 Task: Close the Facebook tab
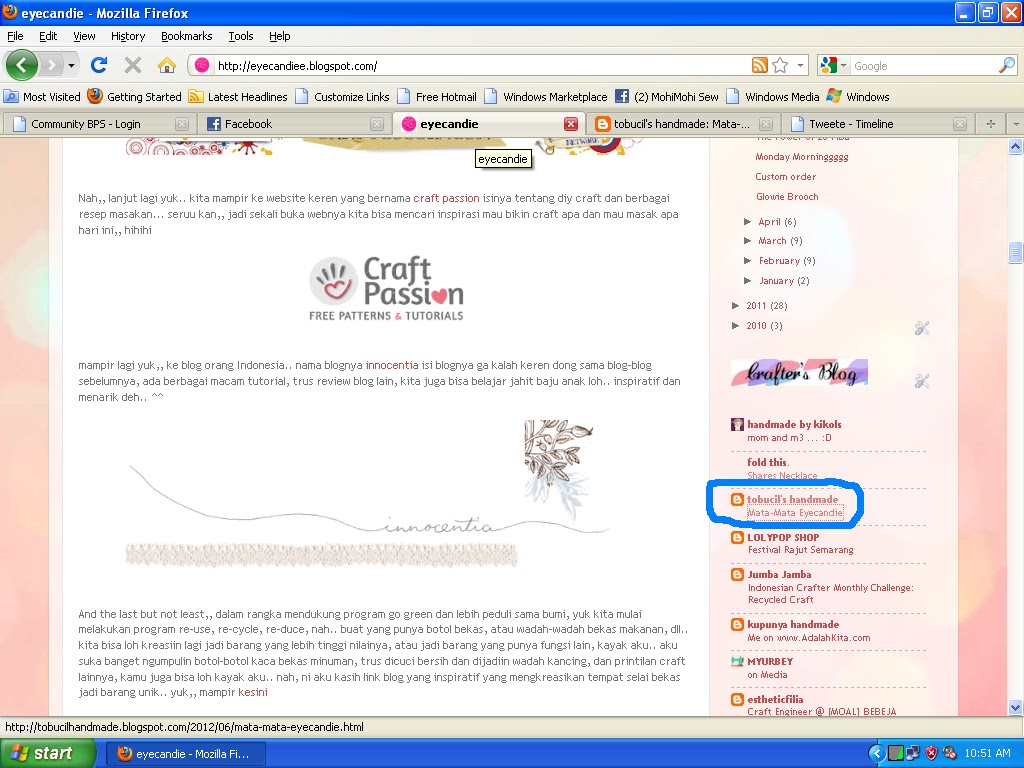click(377, 124)
